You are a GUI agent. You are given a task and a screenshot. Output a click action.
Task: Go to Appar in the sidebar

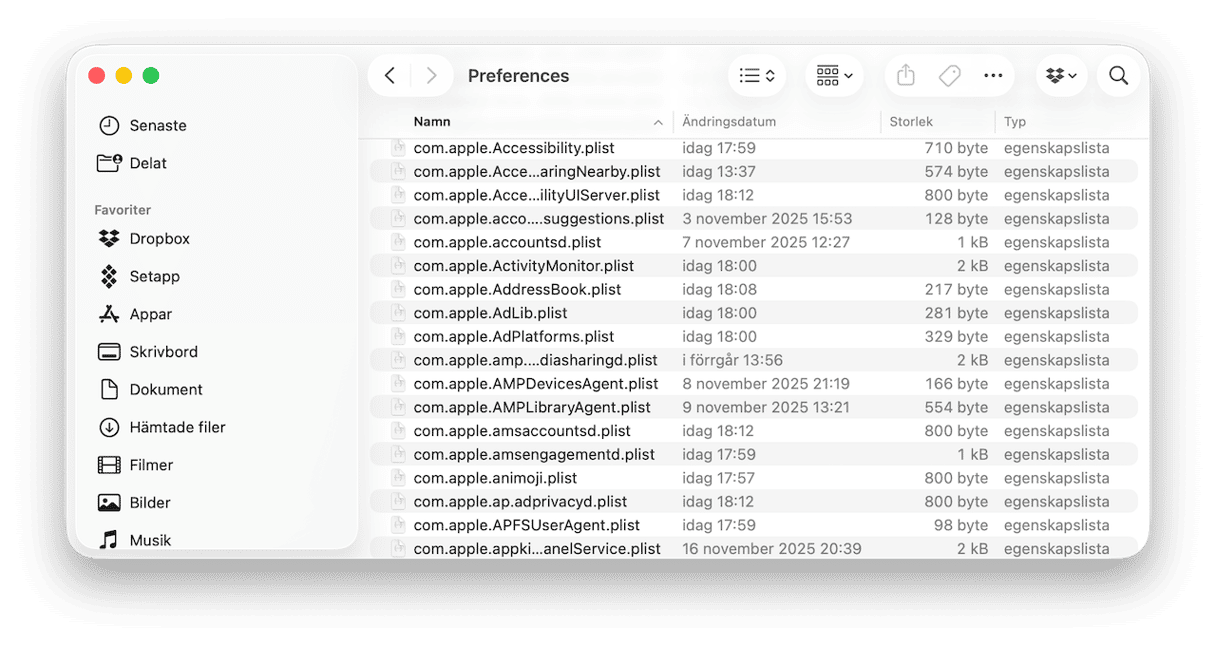pyautogui.click(x=151, y=314)
